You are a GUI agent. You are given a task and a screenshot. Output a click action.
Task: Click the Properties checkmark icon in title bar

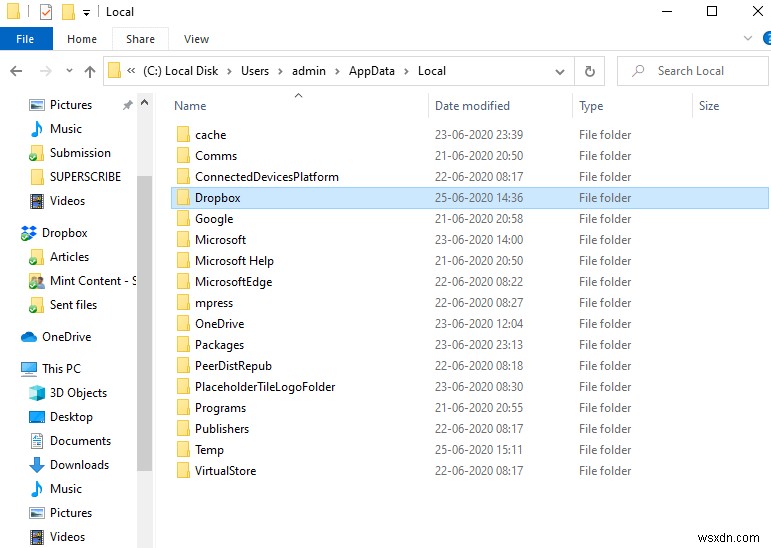pos(46,11)
